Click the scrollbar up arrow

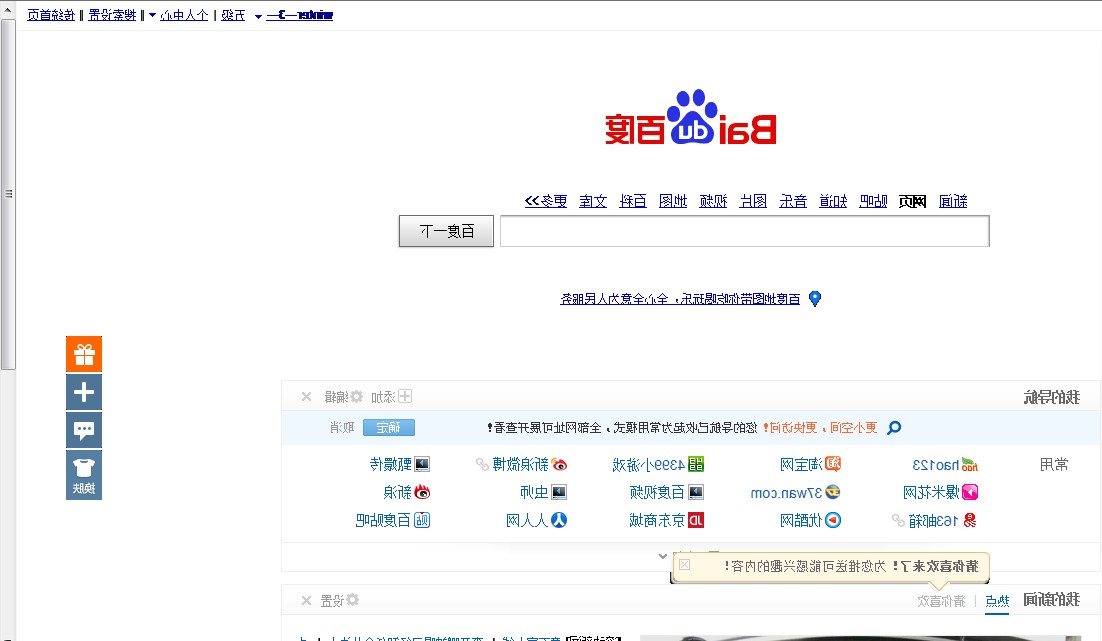8,9
